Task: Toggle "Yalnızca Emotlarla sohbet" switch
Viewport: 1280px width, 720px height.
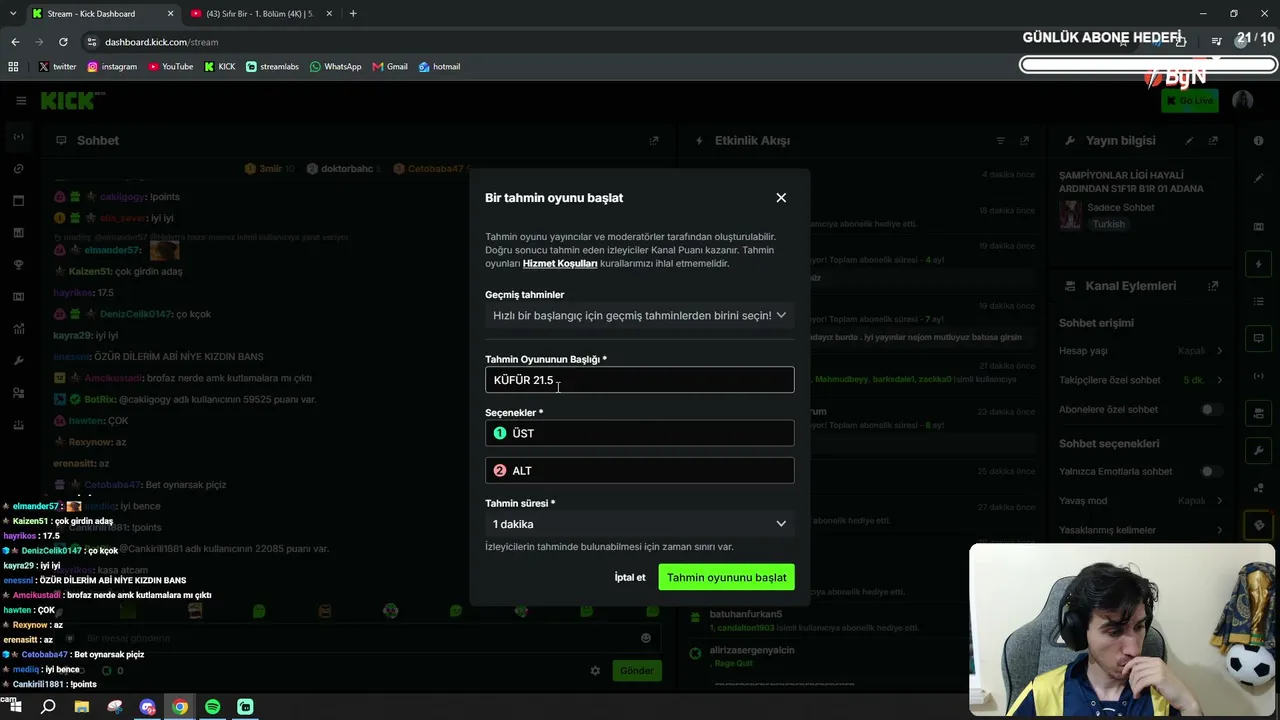Action: pyautogui.click(x=1211, y=471)
